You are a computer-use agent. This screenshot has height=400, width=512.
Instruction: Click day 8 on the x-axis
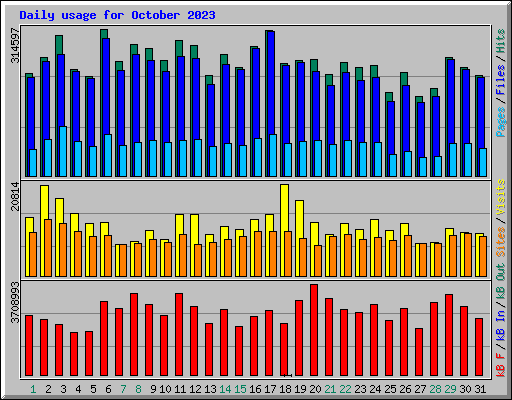point(138,389)
